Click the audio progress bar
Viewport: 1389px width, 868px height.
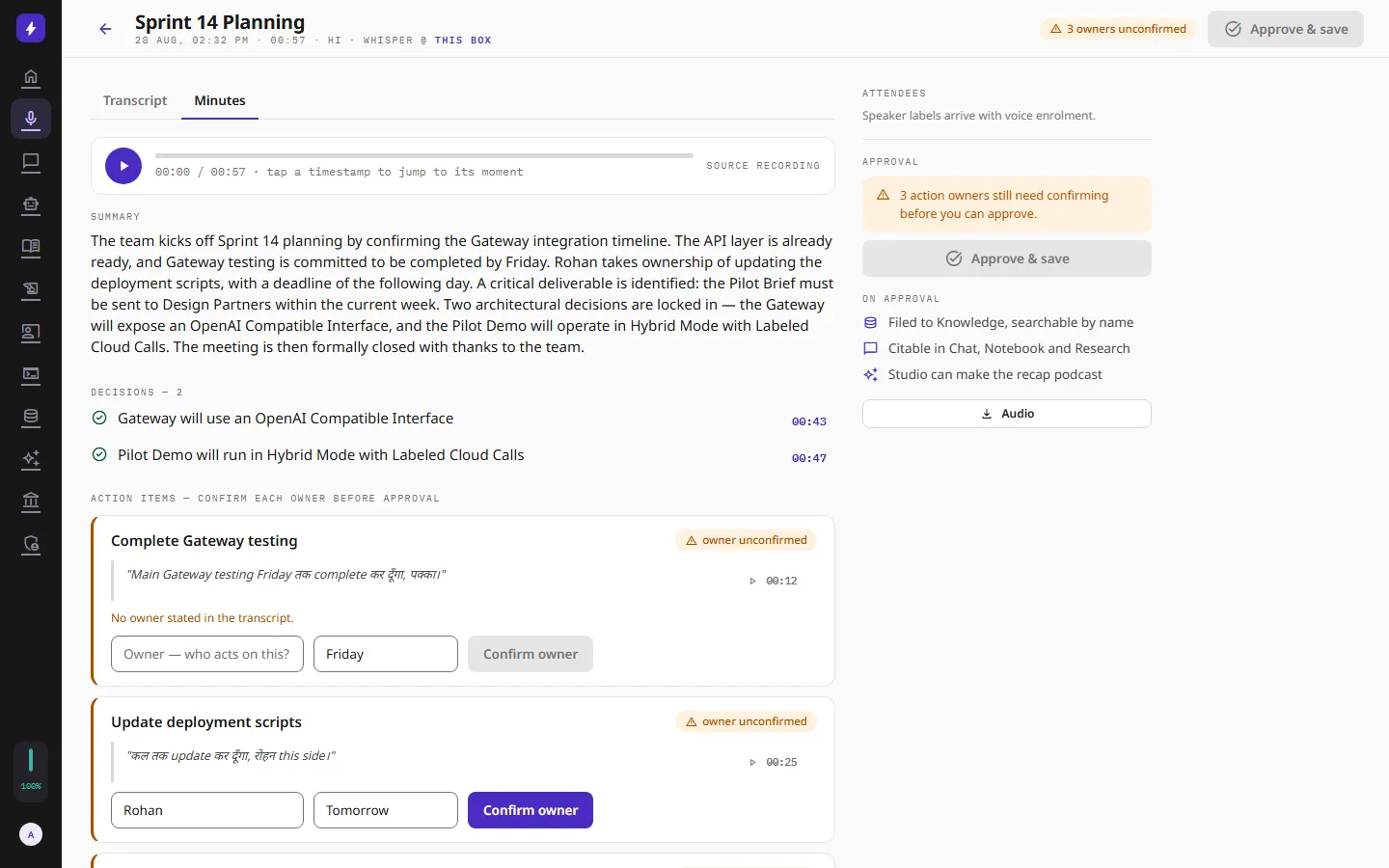424,155
